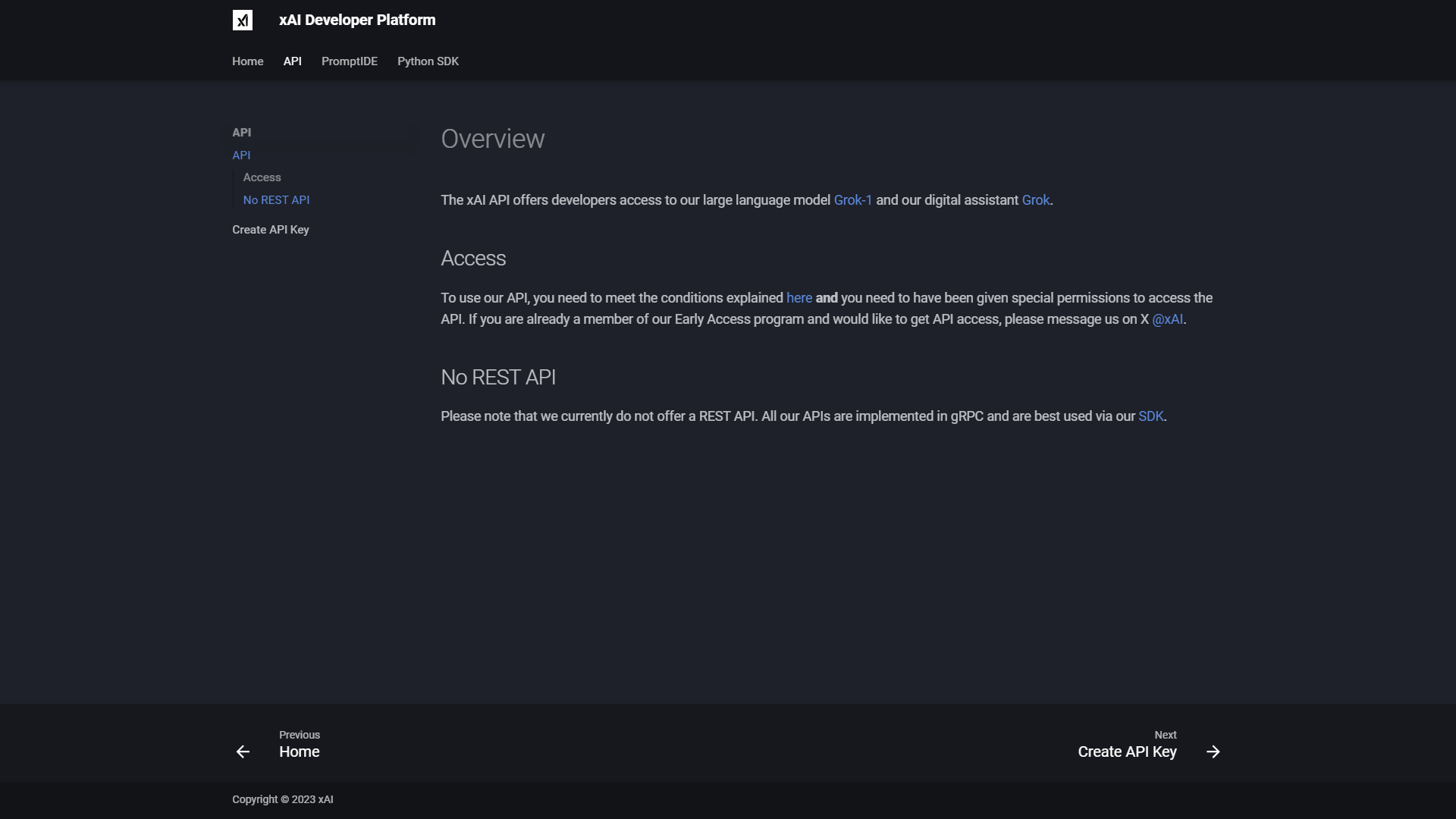Select the API tab in the top navigation
Screen dimensions: 1456x819
click(293, 61)
